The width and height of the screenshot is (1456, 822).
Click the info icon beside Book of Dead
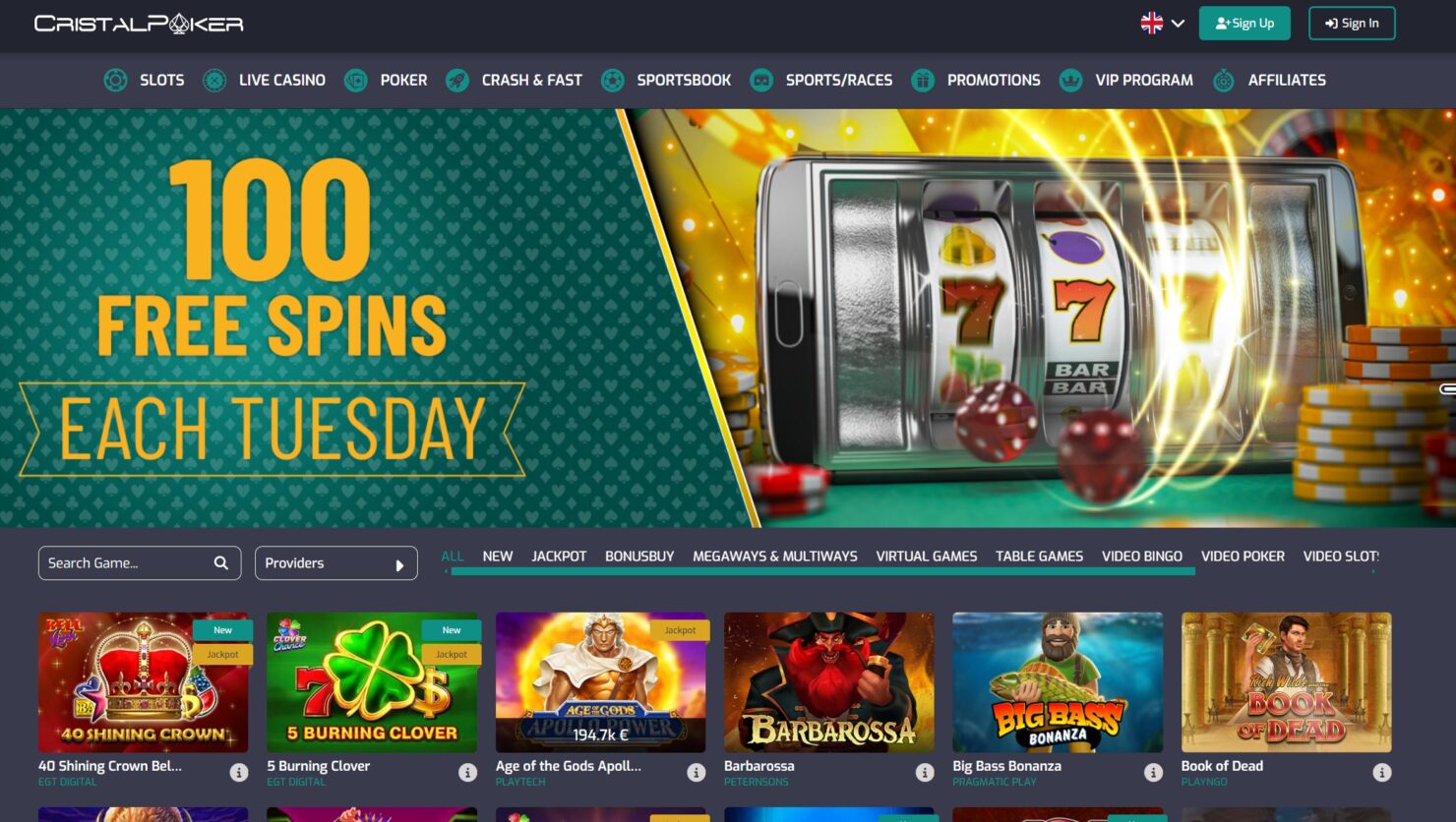[x=1382, y=773]
